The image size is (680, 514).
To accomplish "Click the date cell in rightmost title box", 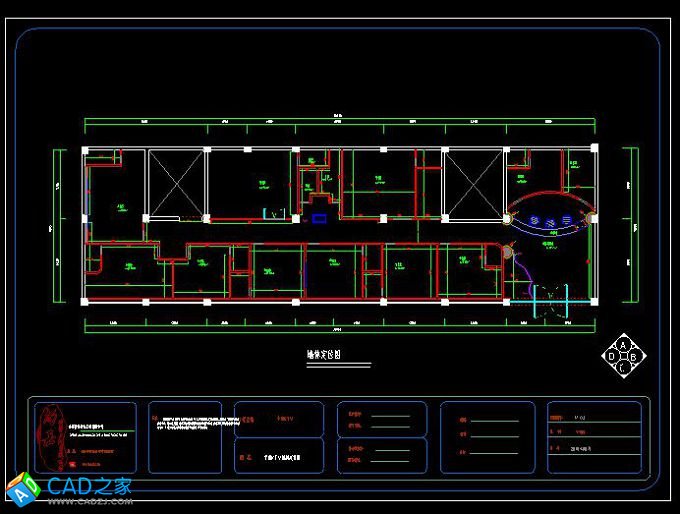I will click(597, 450).
